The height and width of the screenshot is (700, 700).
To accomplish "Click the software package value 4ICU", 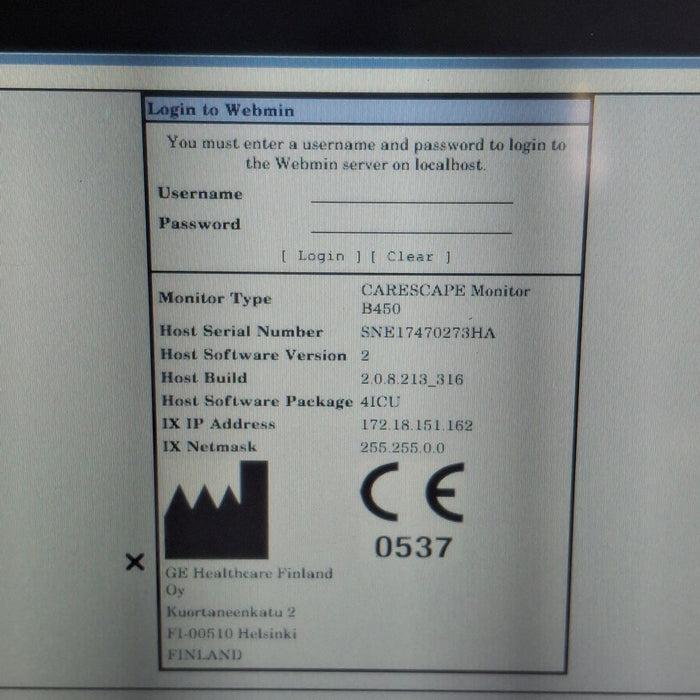I will 380,402.
